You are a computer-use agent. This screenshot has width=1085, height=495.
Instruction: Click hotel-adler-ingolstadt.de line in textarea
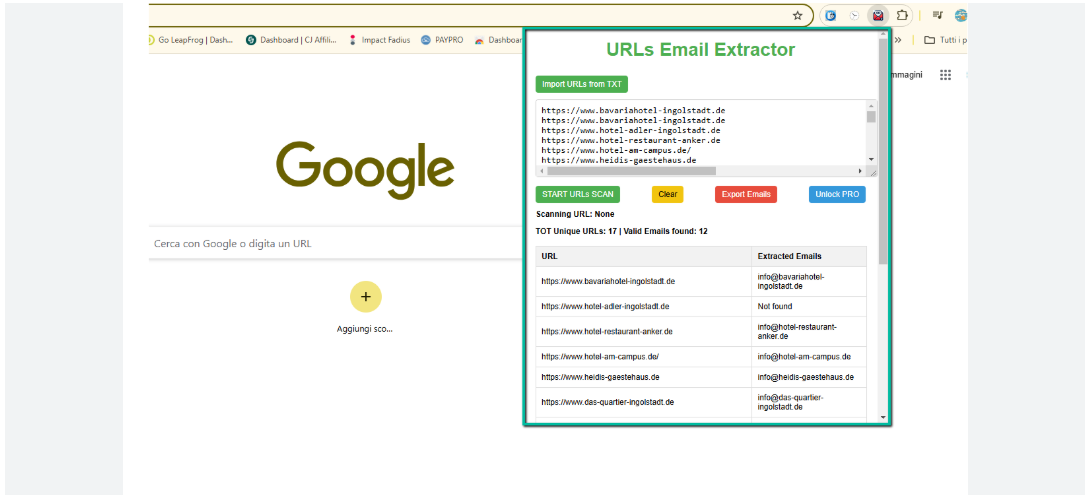tap(631, 130)
